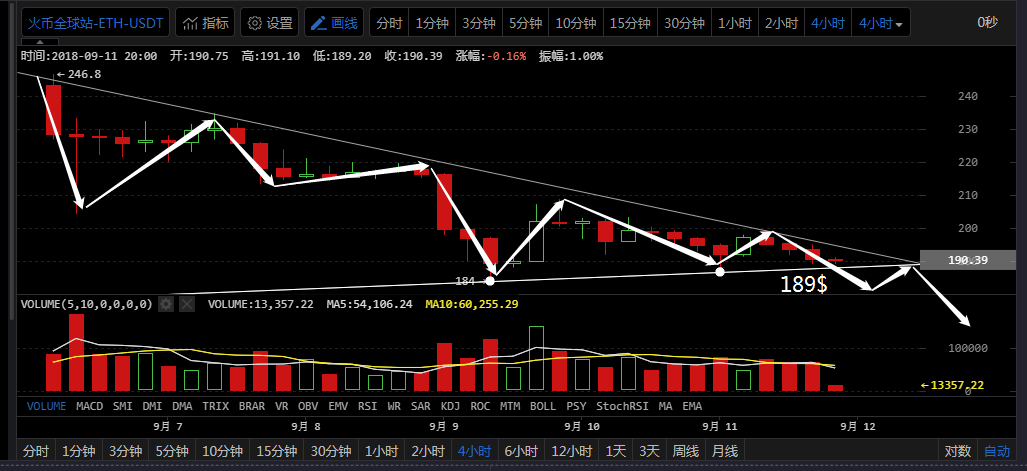Choose 分时 in the bottom period bar
The image size is (1027, 471).
36,451
